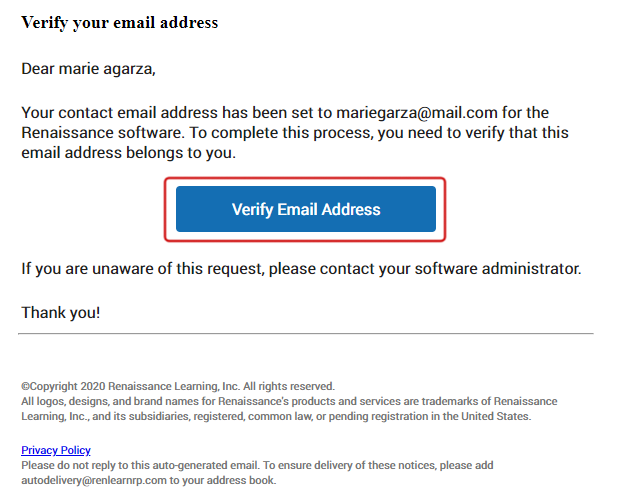Click the 'Renaissance software' text in body
This screenshot has height=499, width=623.
103,133
